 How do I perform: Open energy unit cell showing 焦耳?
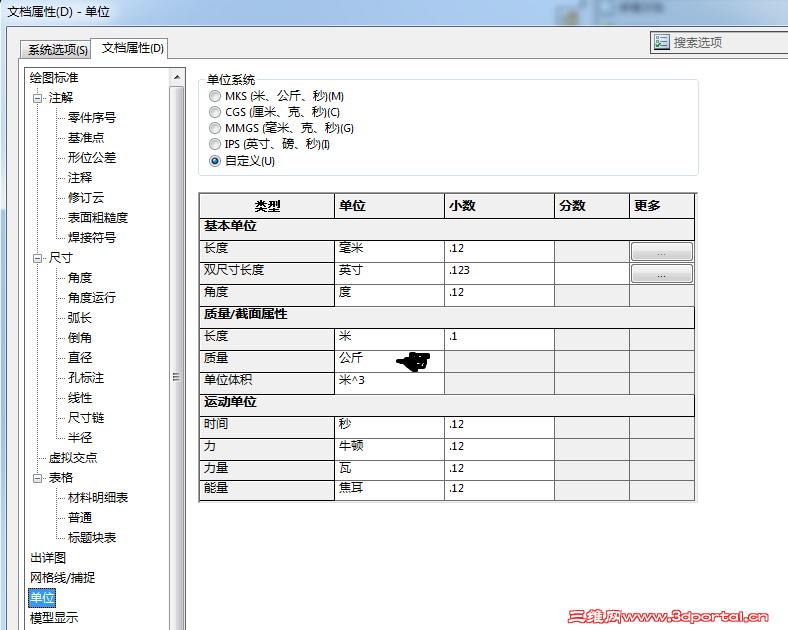389,491
